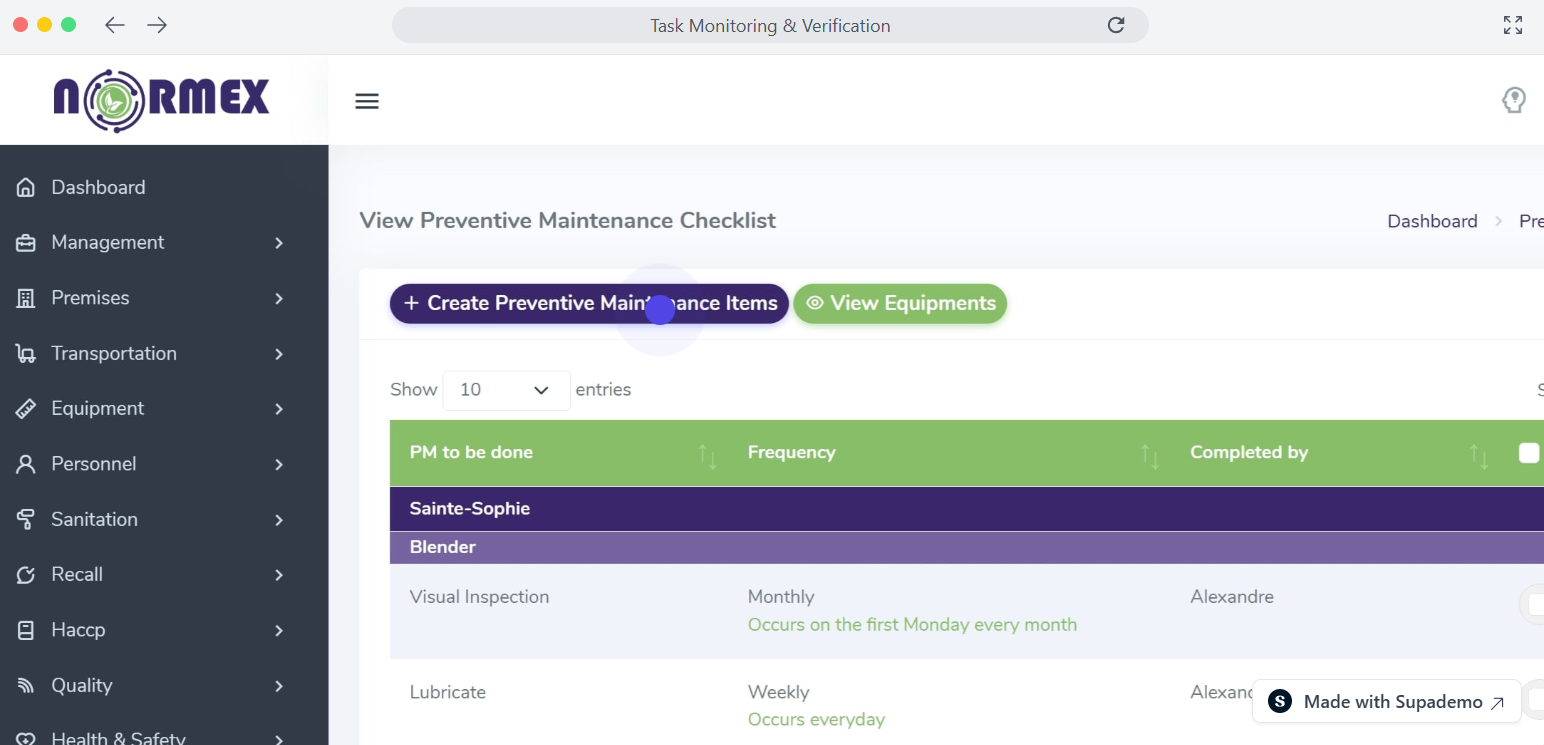Sort by the Frequency column arrows

point(1151,454)
